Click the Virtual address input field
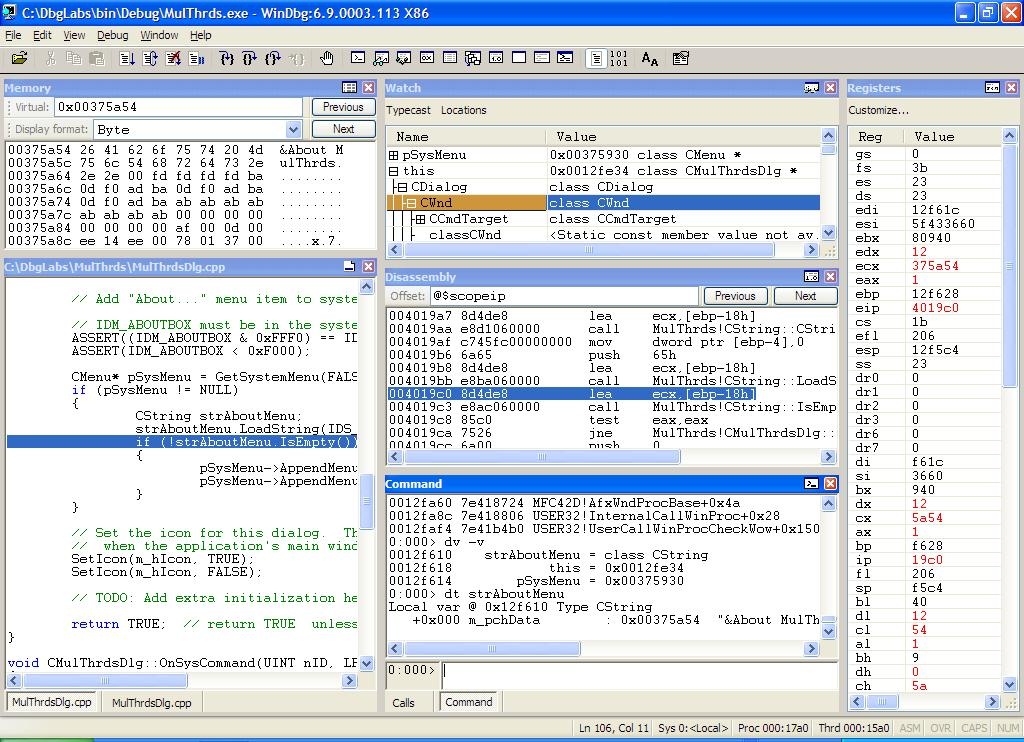Screen dimensions: 1024x742 coord(178,107)
